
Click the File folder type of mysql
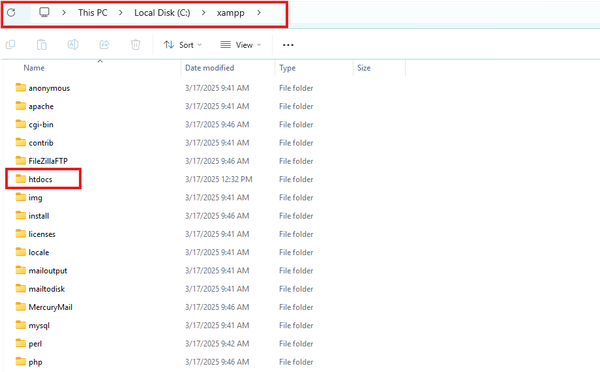pos(296,325)
